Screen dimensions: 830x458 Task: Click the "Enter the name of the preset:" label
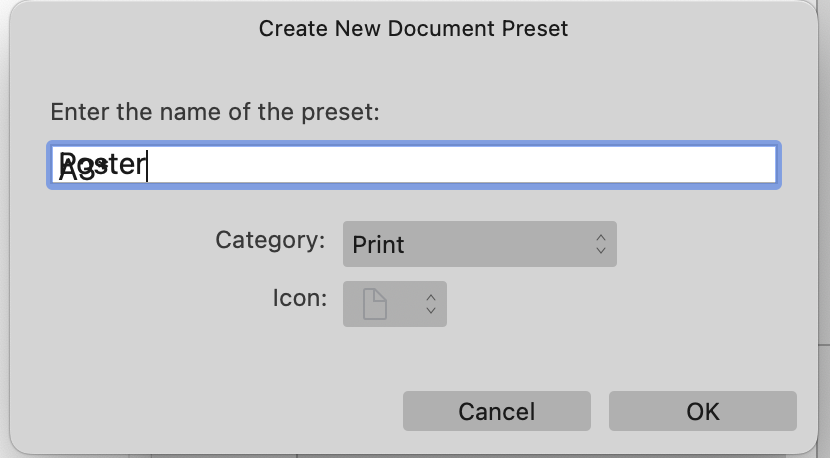tap(215, 112)
